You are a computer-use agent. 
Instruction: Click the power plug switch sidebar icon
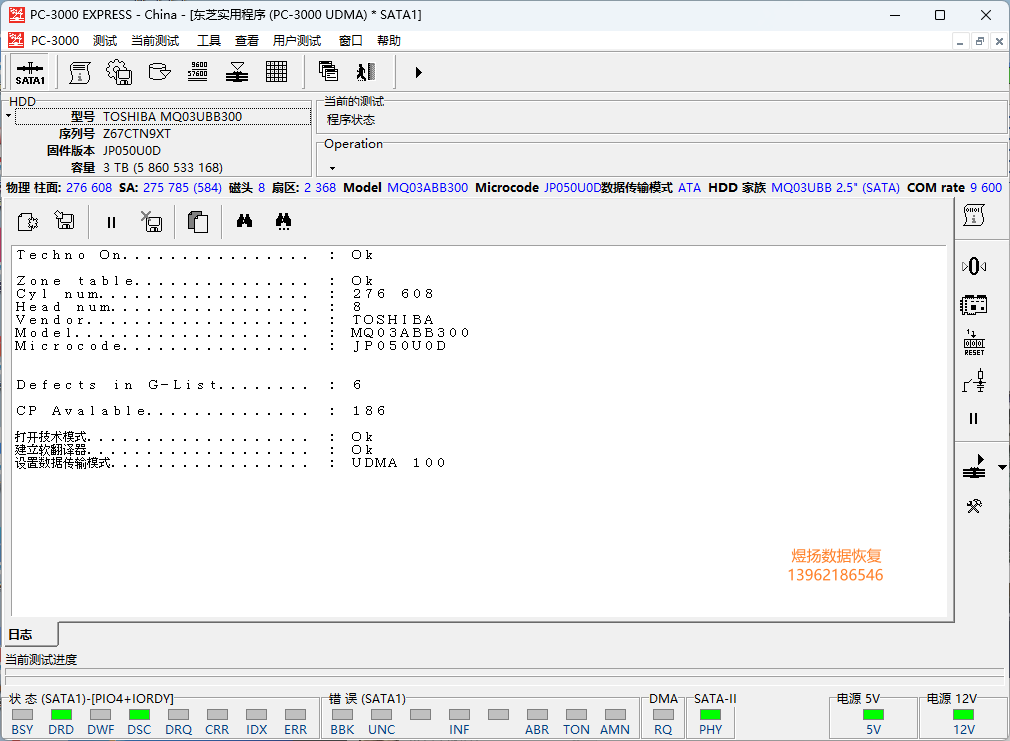(x=974, y=381)
